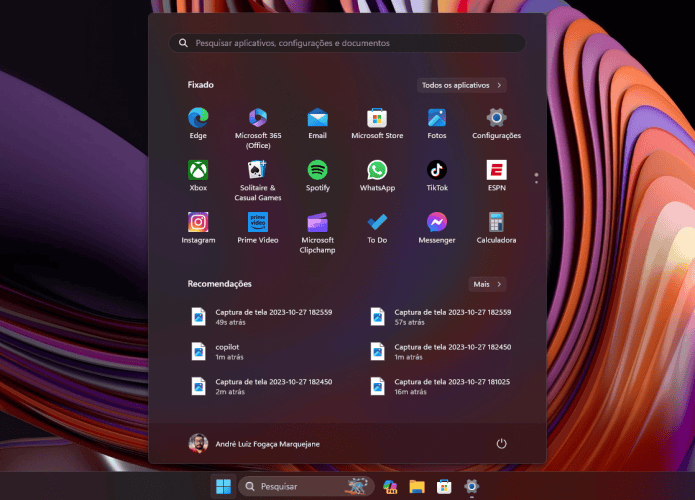Click the taskbar Pesquisar search box
695x500 pixels.
click(306, 486)
